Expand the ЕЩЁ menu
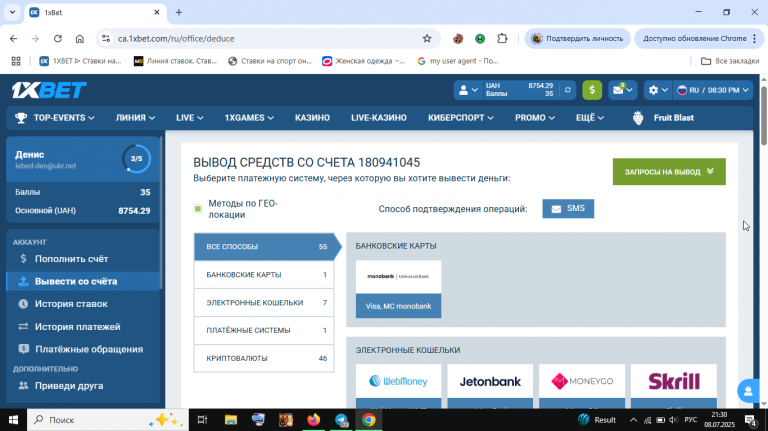The width and height of the screenshot is (768, 431). coord(590,118)
